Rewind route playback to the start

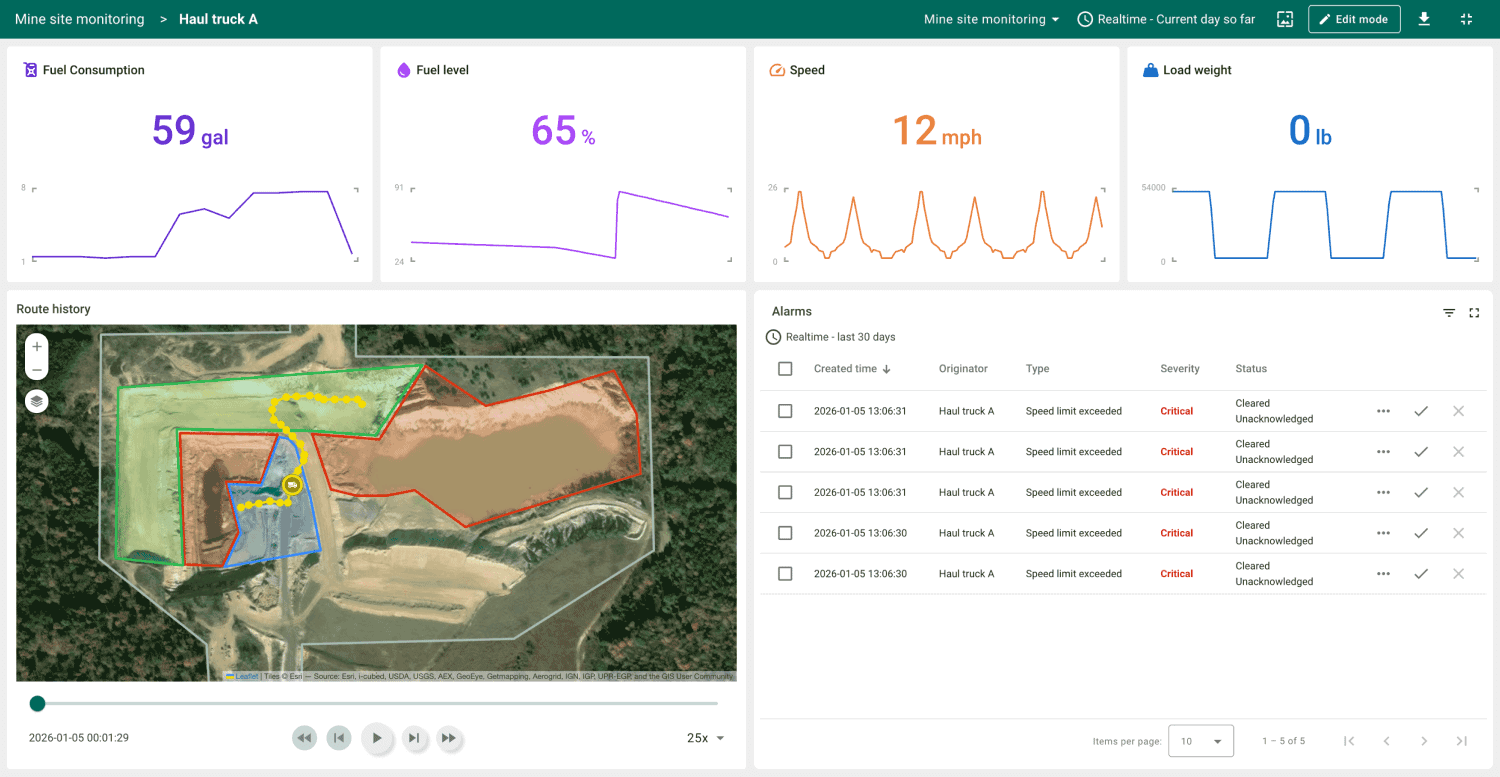(304, 738)
